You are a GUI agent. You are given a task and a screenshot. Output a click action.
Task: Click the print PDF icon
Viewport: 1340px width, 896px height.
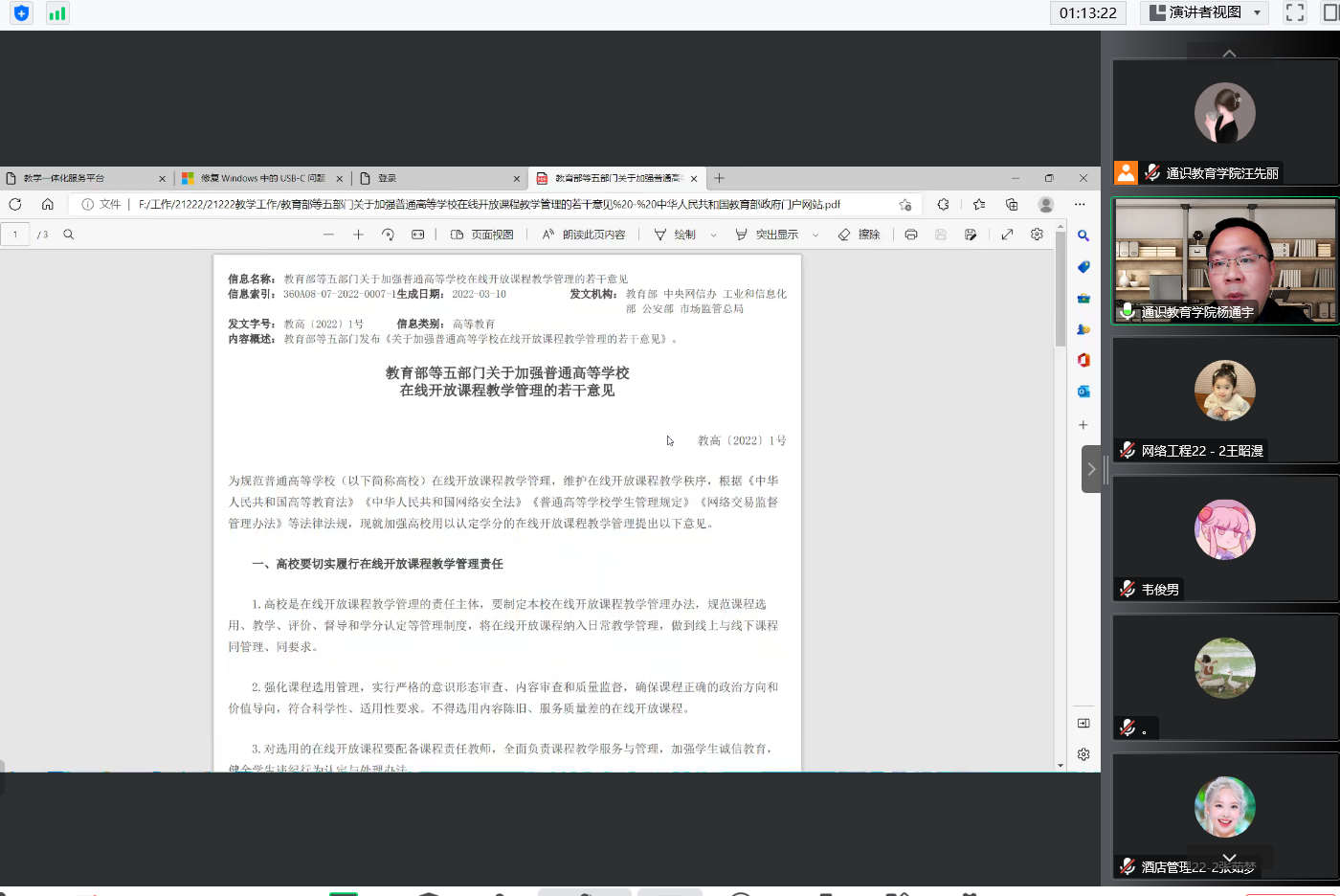910,235
